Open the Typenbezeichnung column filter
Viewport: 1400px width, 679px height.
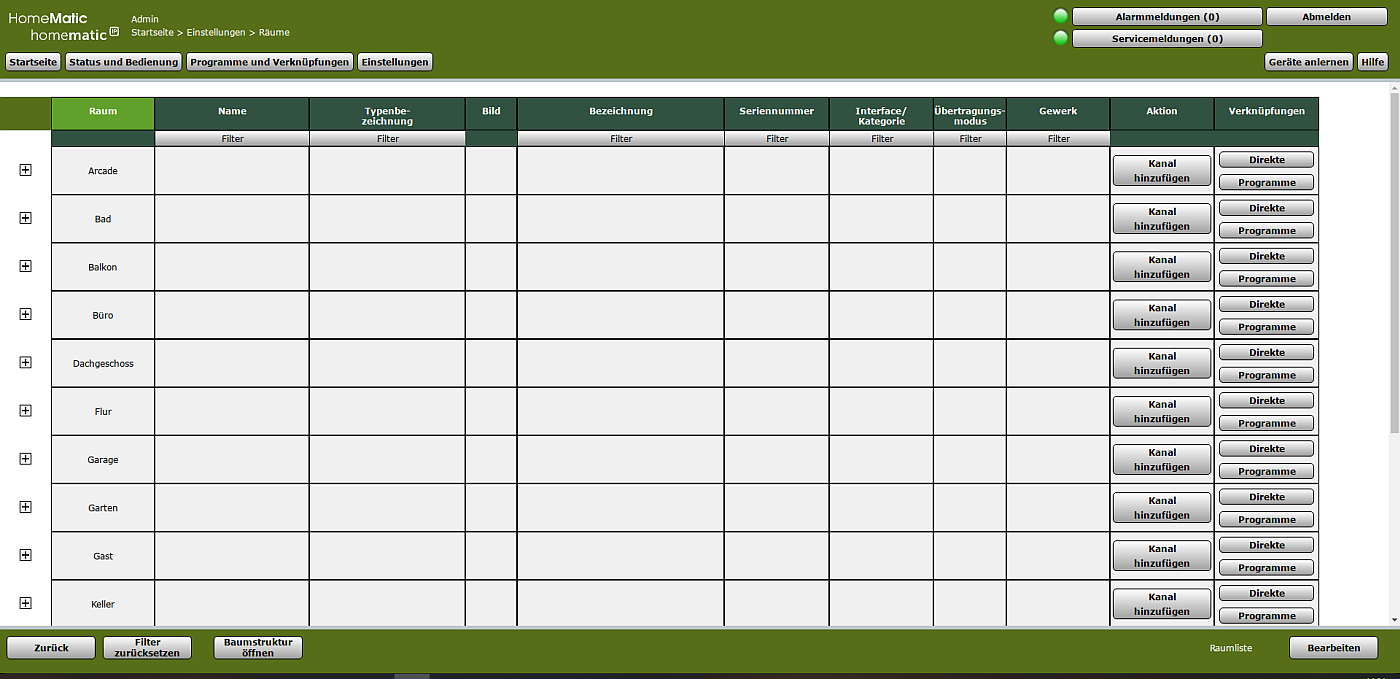coord(388,139)
